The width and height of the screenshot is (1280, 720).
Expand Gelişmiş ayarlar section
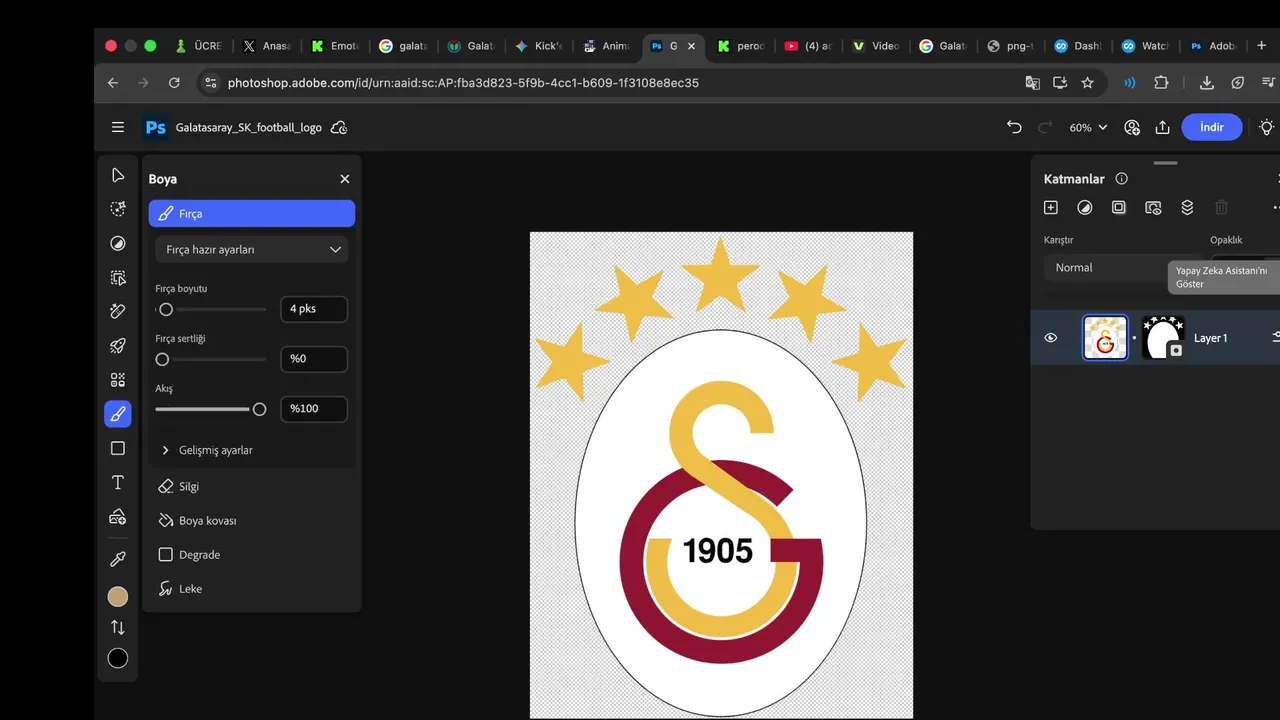207,450
